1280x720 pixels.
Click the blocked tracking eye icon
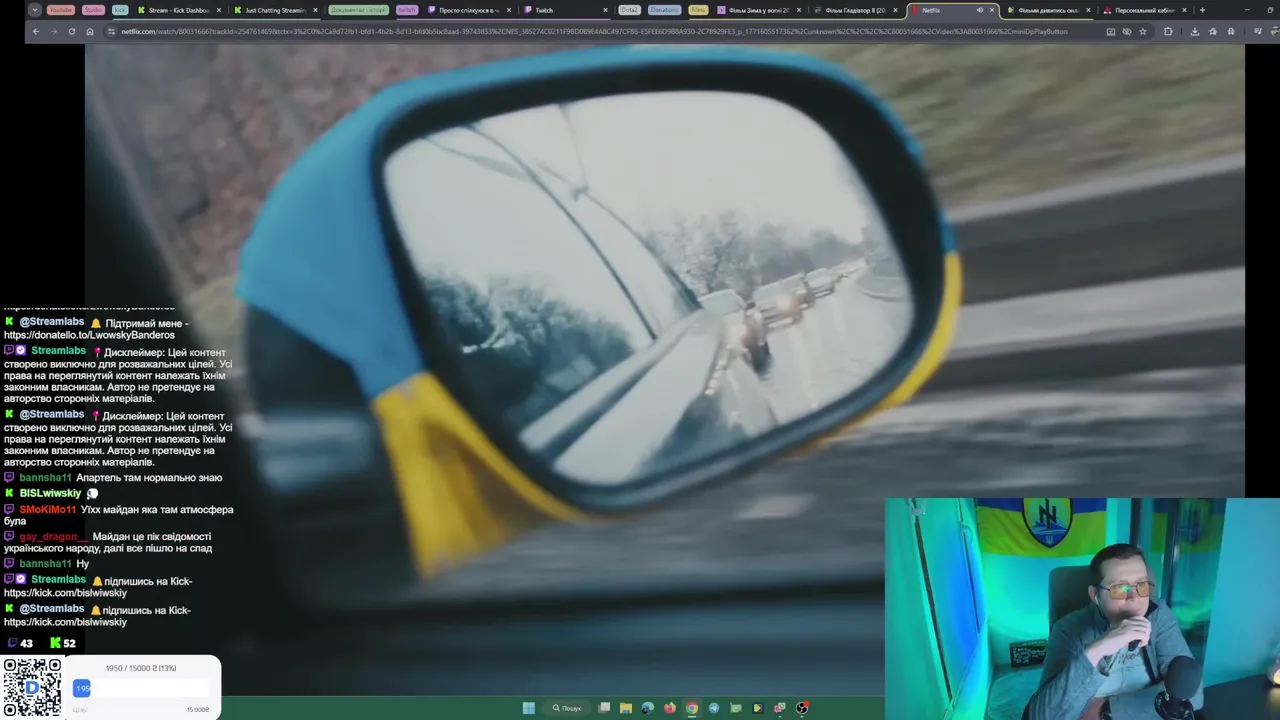[x=1127, y=31]
